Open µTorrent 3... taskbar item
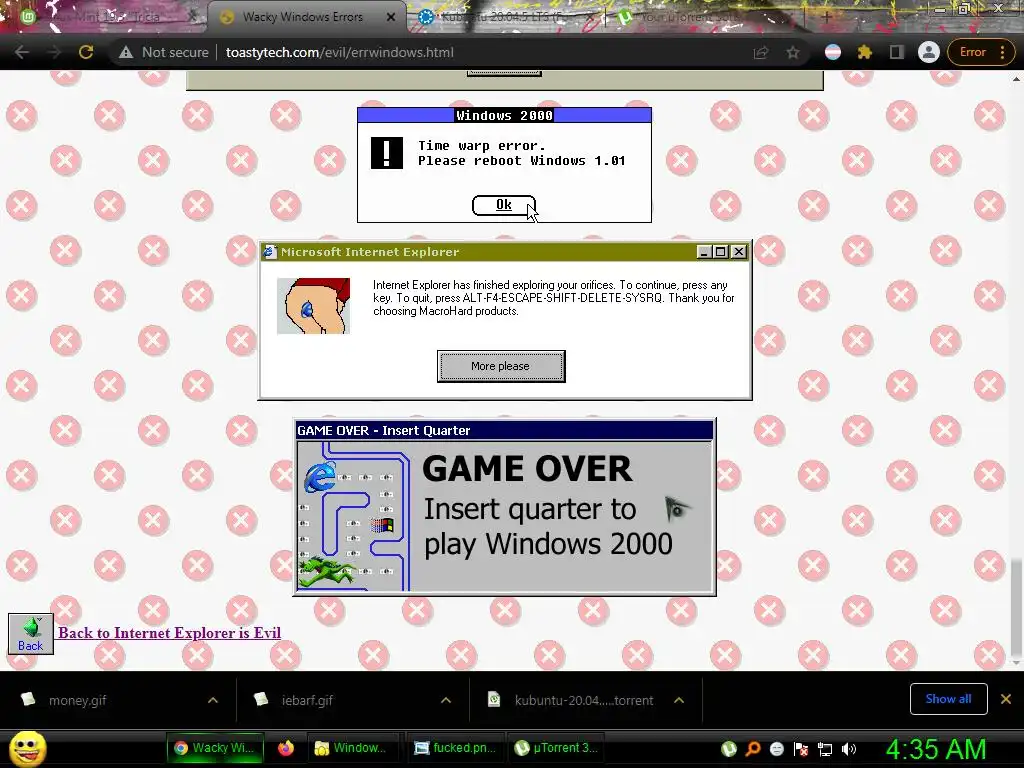 (556, 748)
